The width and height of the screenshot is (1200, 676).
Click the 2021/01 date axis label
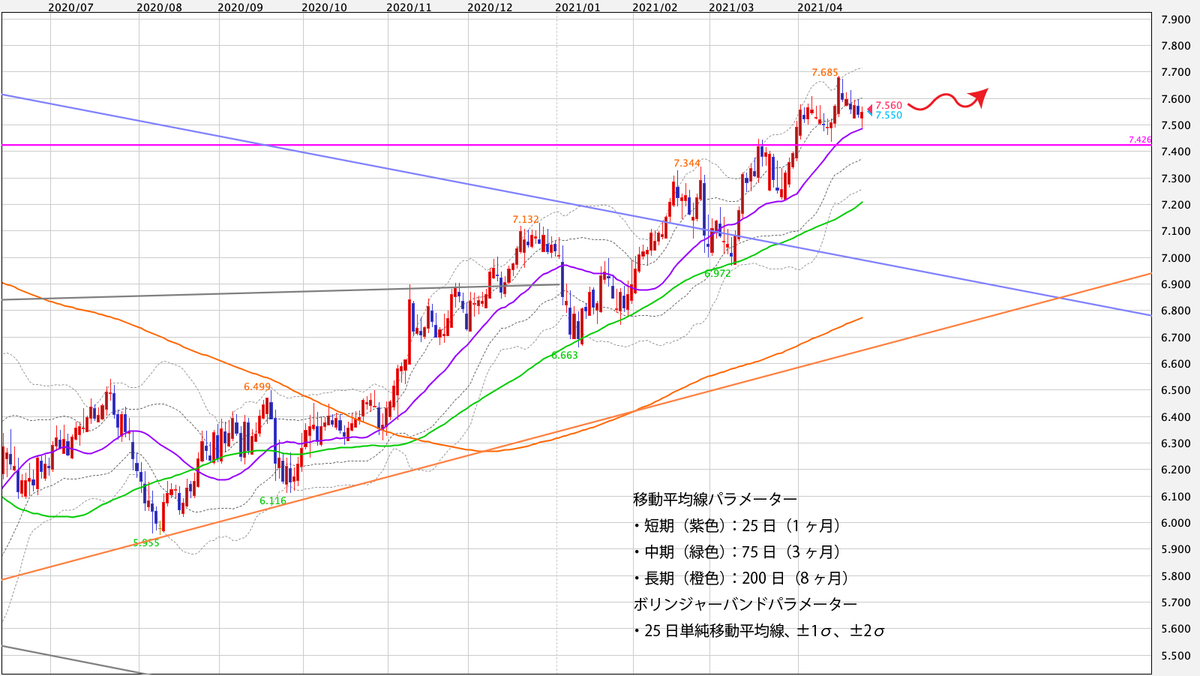tap(578, 6)
